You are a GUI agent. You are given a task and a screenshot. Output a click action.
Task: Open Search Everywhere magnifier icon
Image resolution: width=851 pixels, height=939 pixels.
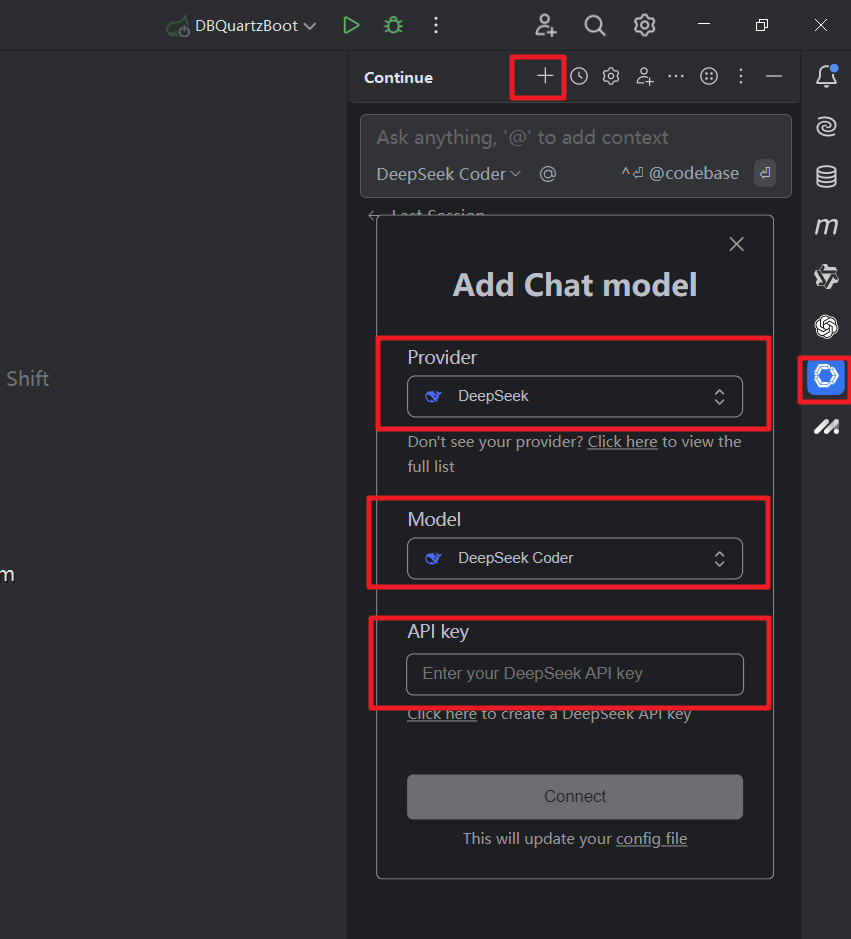click(x=595, y=25)
